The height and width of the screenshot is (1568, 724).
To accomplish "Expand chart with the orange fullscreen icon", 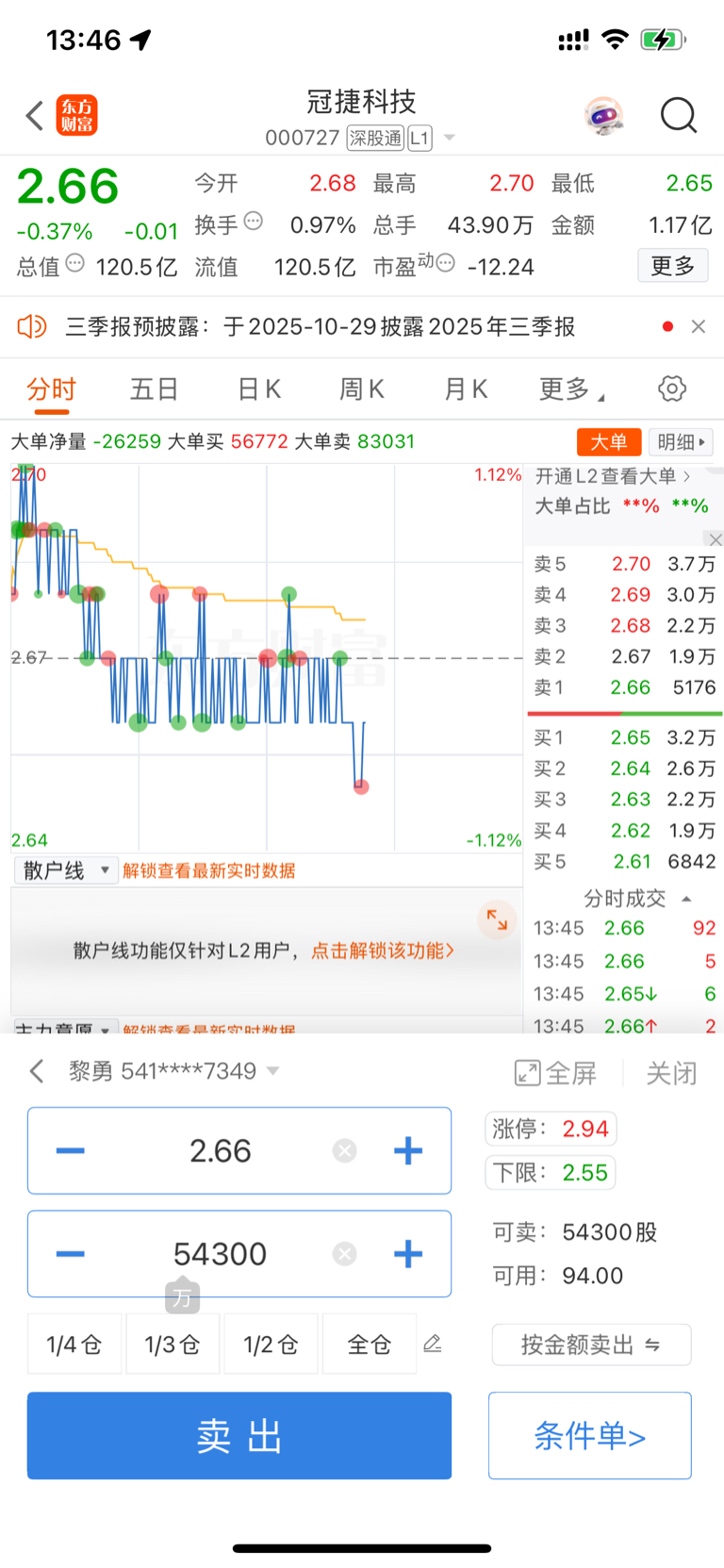I will [497, 919].
